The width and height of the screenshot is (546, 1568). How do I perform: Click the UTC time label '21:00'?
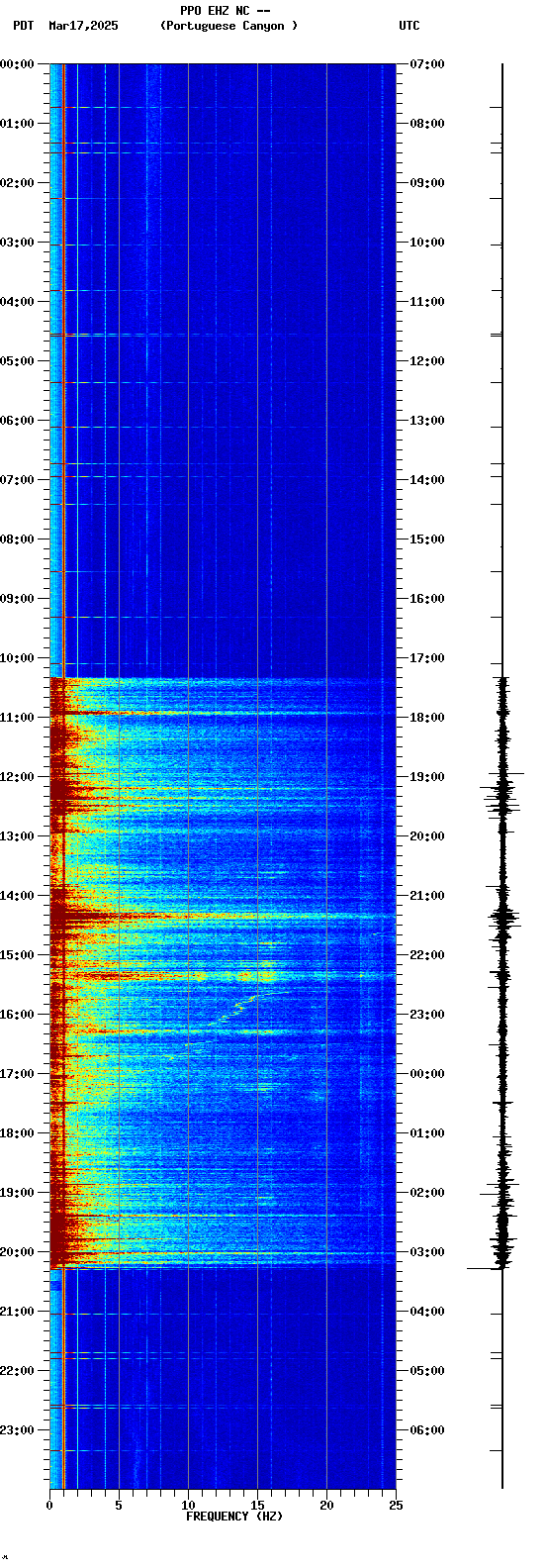tap(427, 896)
